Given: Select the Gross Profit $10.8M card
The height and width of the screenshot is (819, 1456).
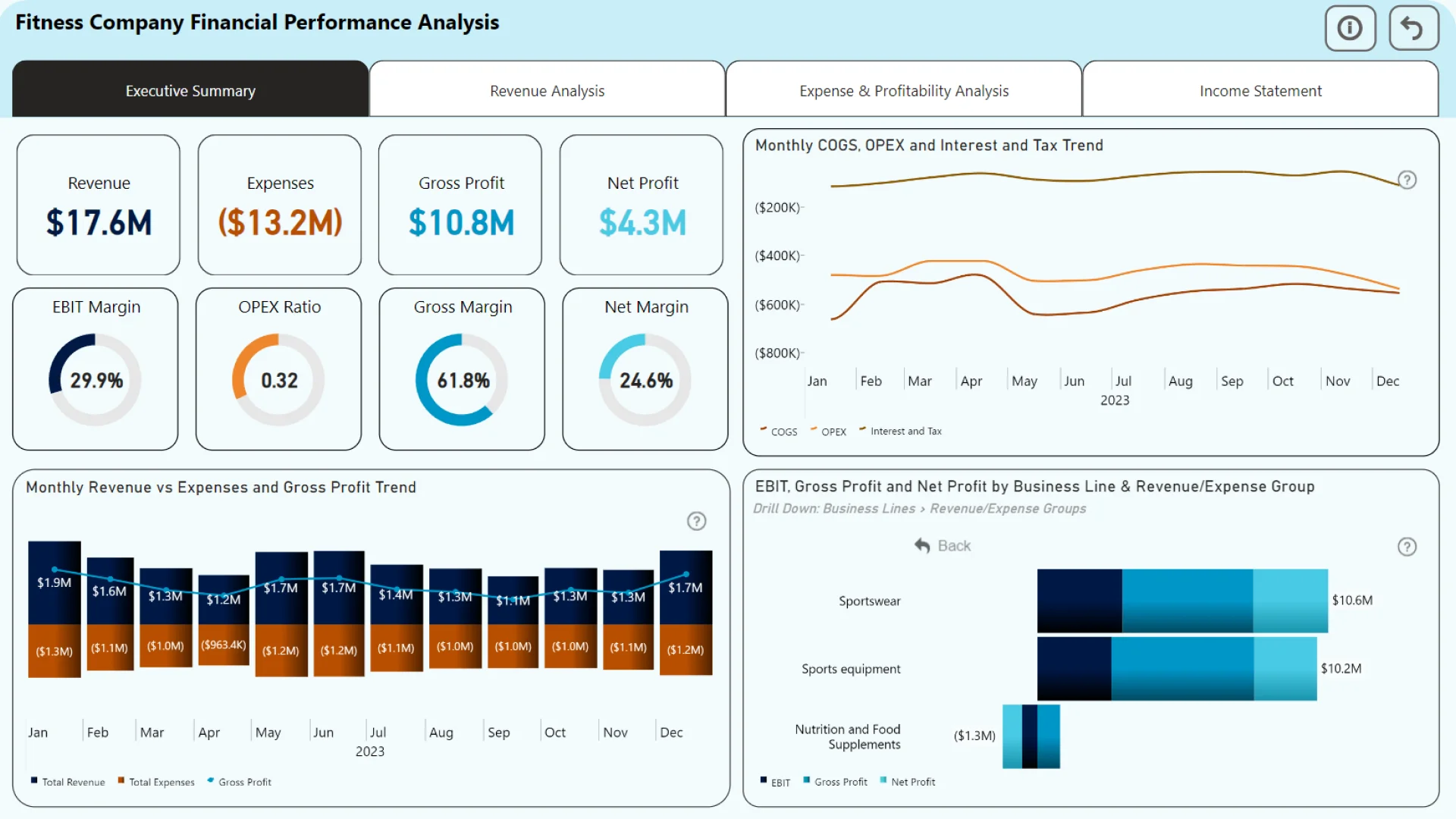Looking at the screenshot, I should [x=460, y=205].
